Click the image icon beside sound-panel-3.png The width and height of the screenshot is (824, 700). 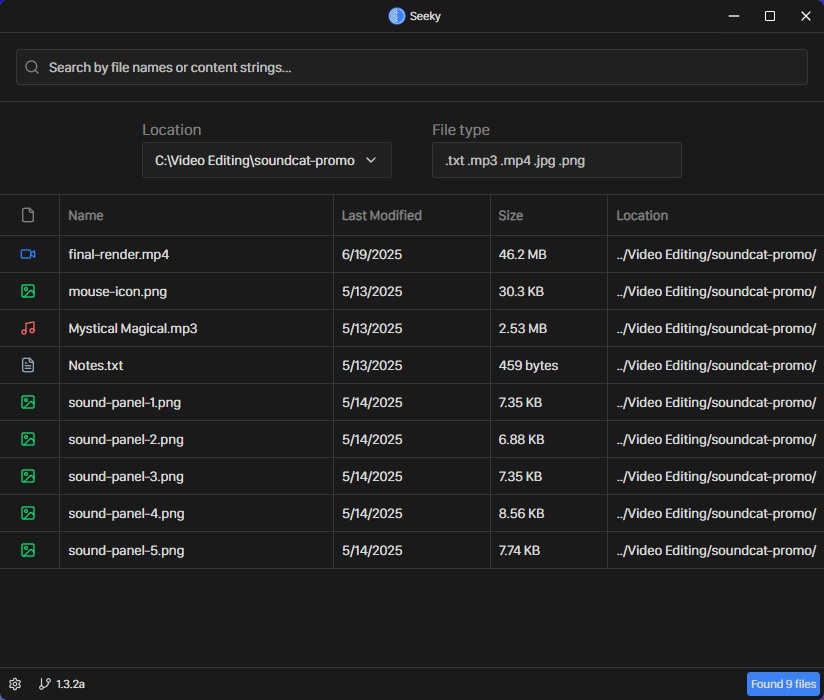[x=28, y=476]
